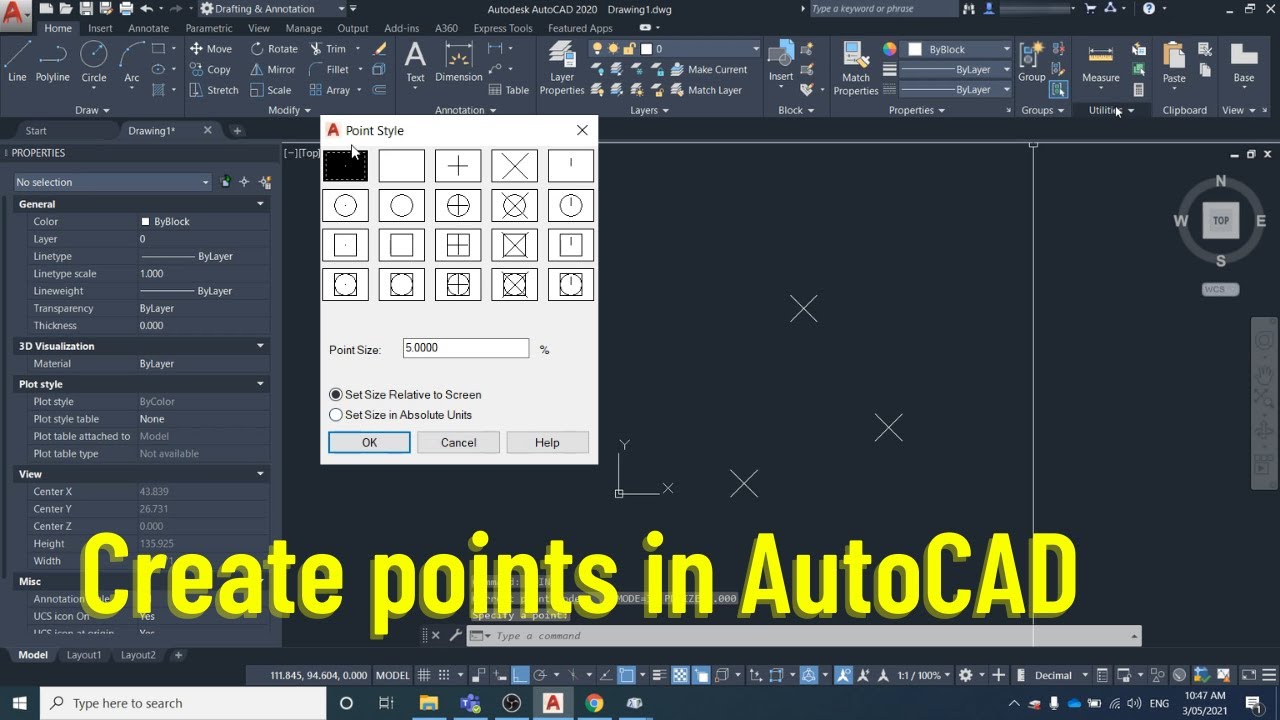
Task: Activate the Circle tool
Action: point(94,65)
